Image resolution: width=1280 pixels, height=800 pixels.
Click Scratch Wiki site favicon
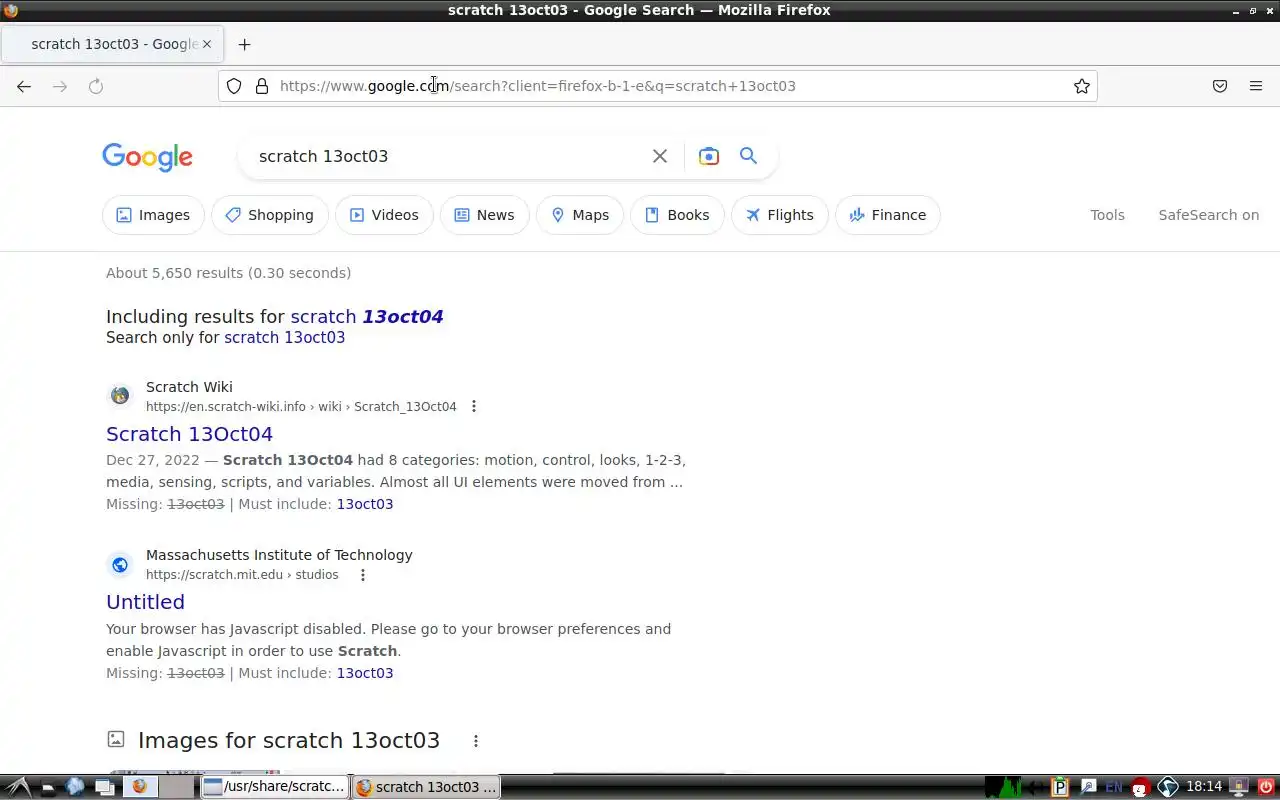(x=120, y=396)
